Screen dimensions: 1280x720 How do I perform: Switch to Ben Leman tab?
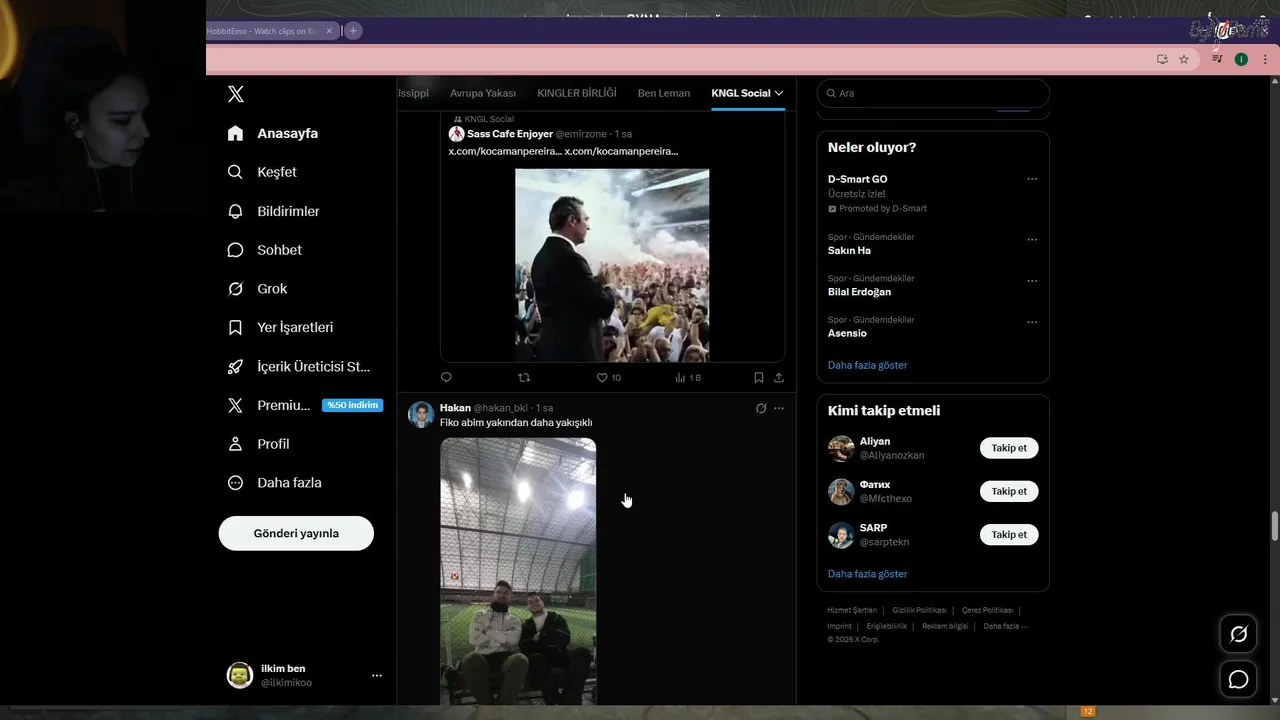point(664,93)
